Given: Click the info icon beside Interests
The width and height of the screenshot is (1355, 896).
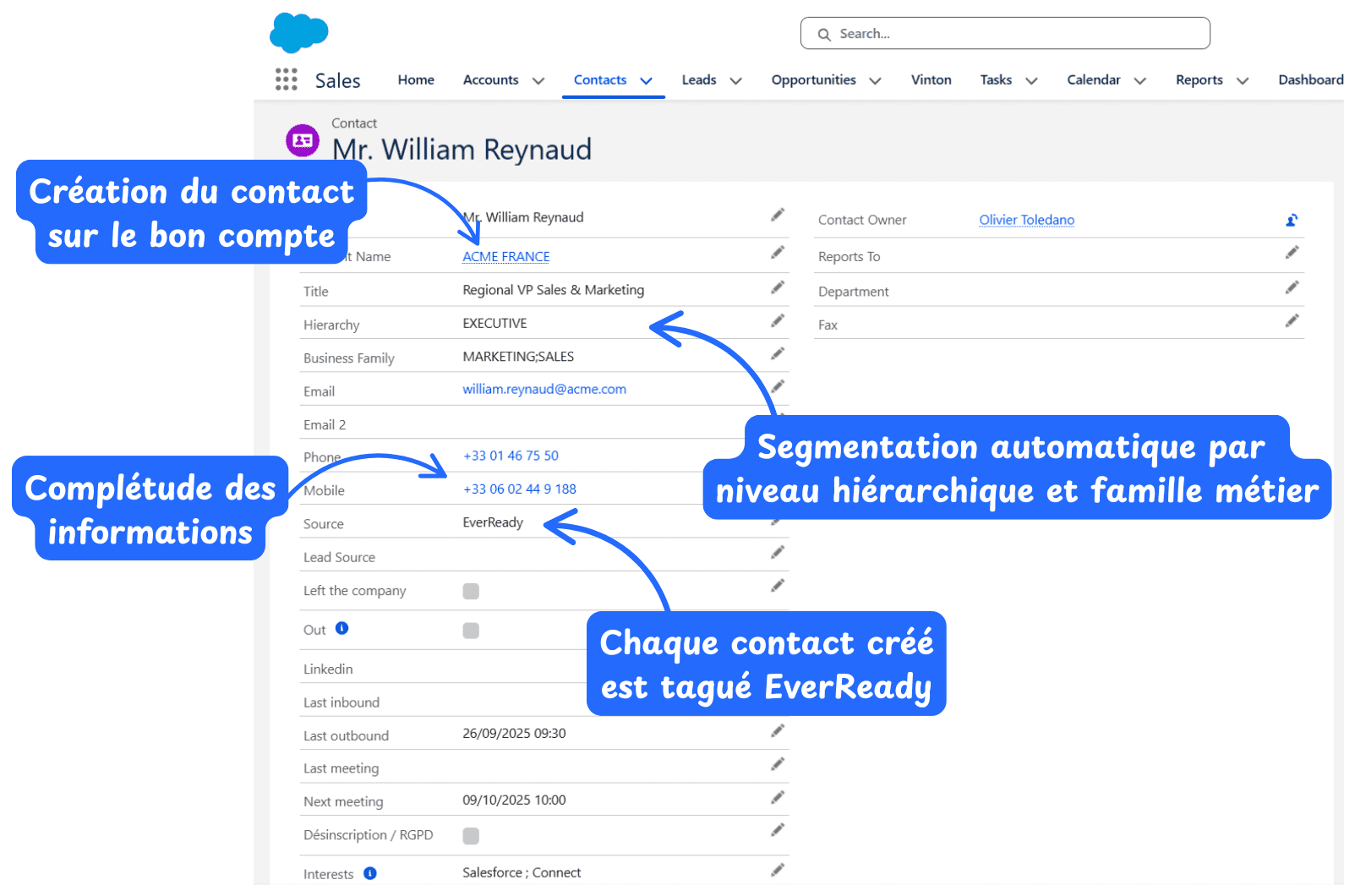Looking at the screenshot, I should [x=370, y=873].
